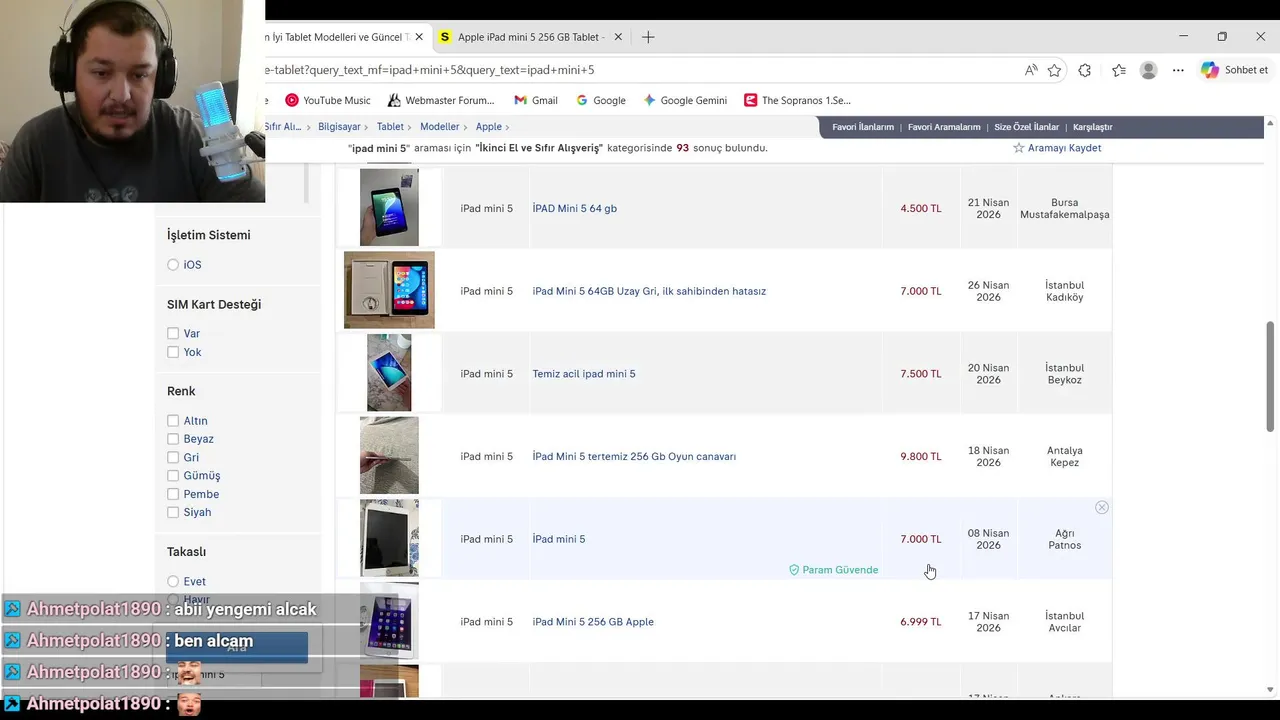This screenshot has width=1280, height=720.
Task: Click Bursa Mustafakemalpaşa location
Action: 1064,208
